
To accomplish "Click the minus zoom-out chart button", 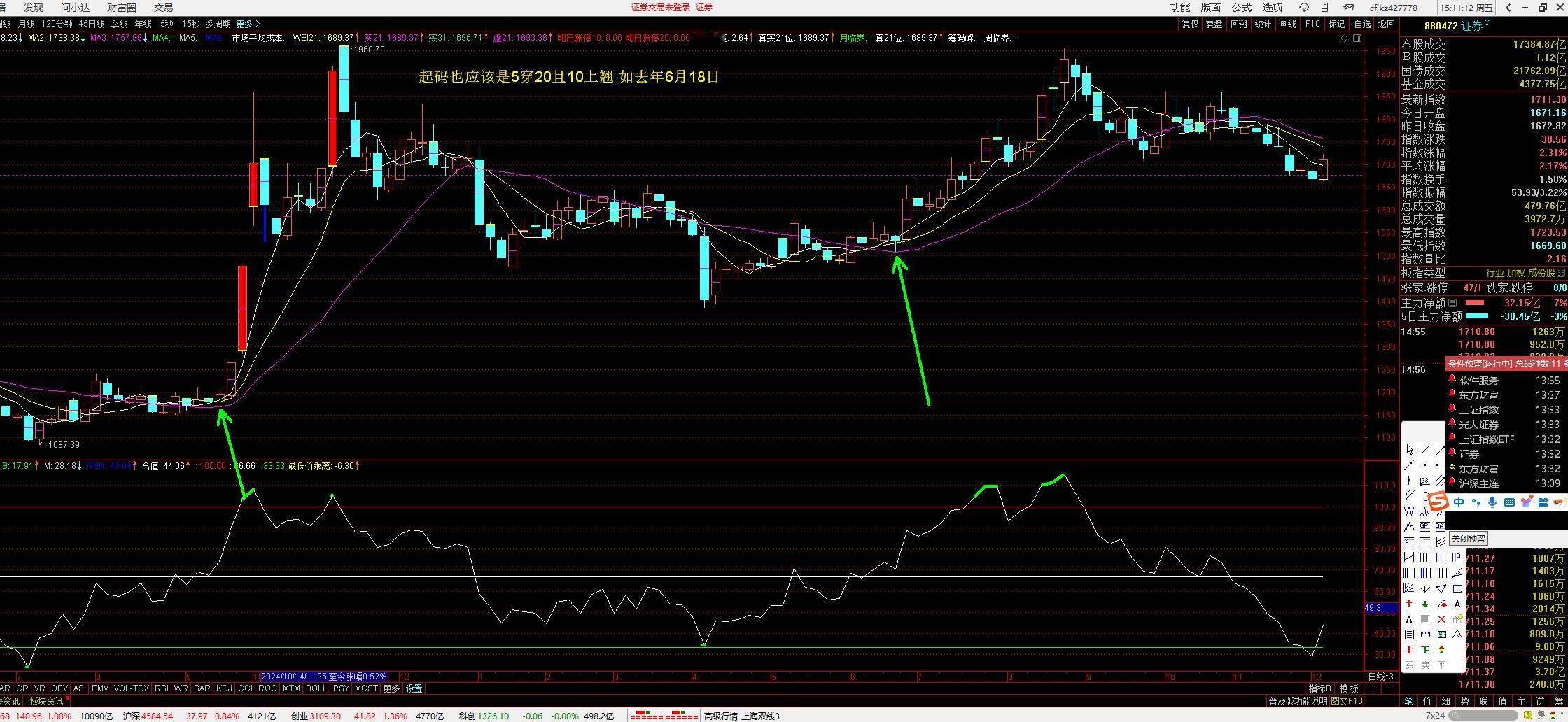I will click(x=1390, y=688).
